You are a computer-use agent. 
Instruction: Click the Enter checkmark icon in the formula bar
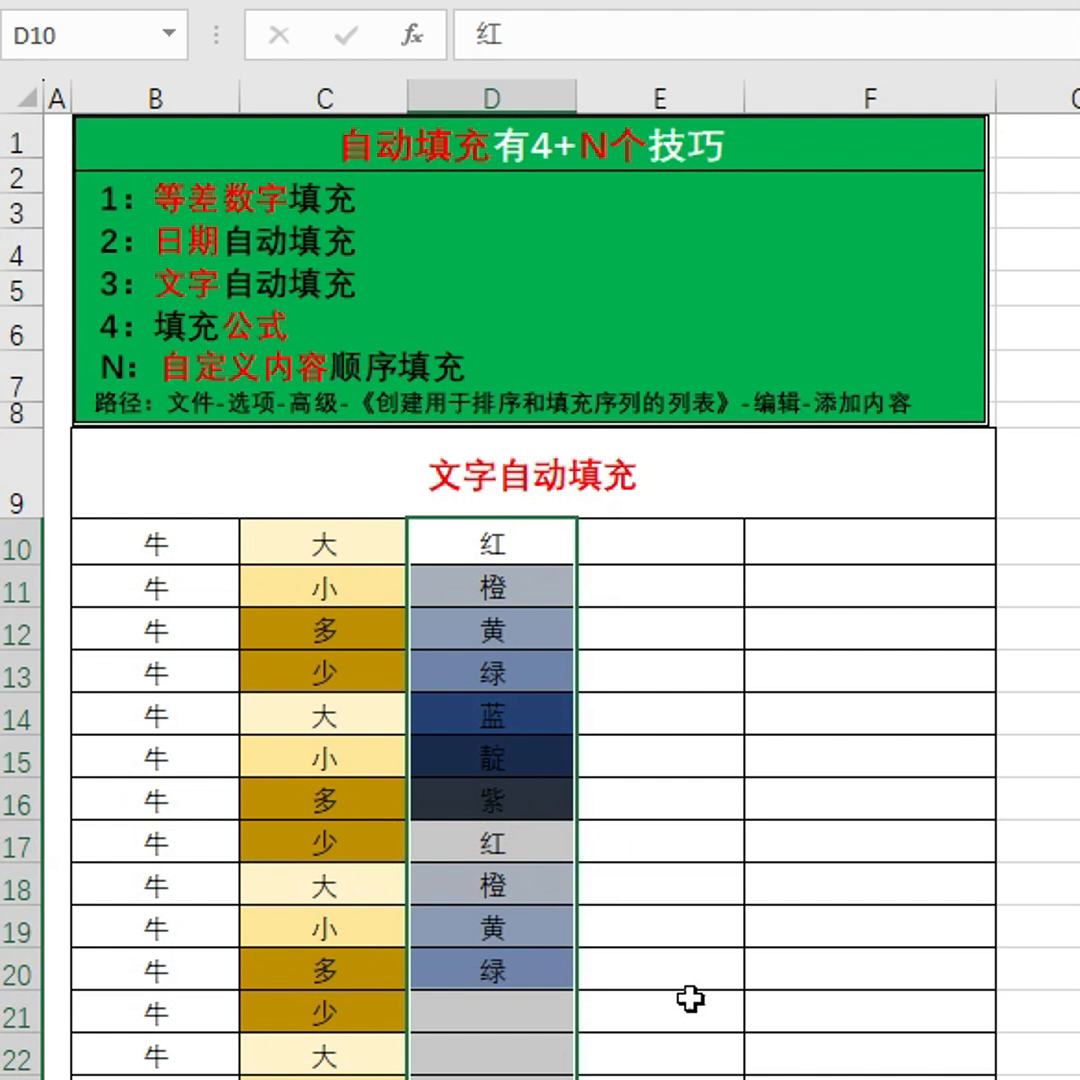pyautogui.click(x=346, y=34)
